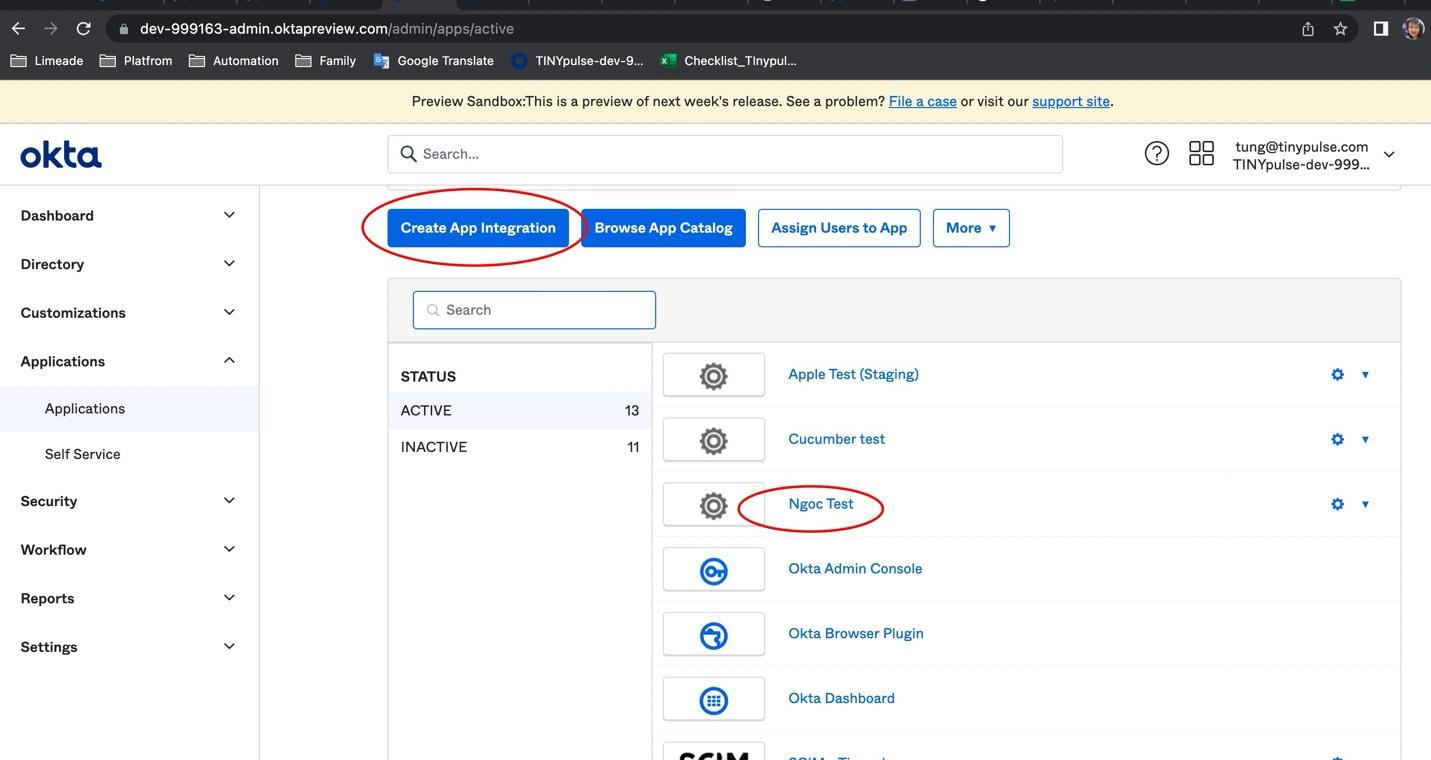Click the Okta Admin Console app logo
Screen dimensions: 1431x760
point(714,570)
